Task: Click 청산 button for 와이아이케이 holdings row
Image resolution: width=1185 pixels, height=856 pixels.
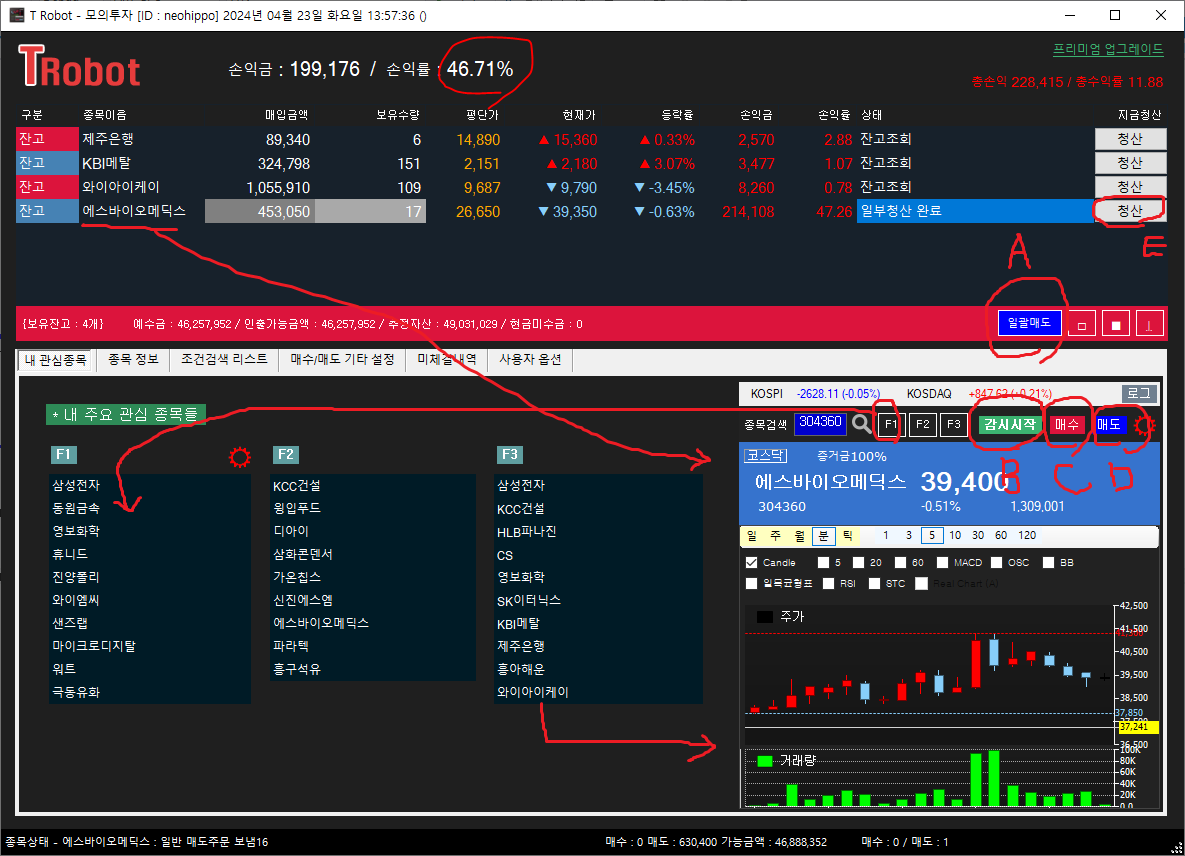Action: coord(1130,187)
